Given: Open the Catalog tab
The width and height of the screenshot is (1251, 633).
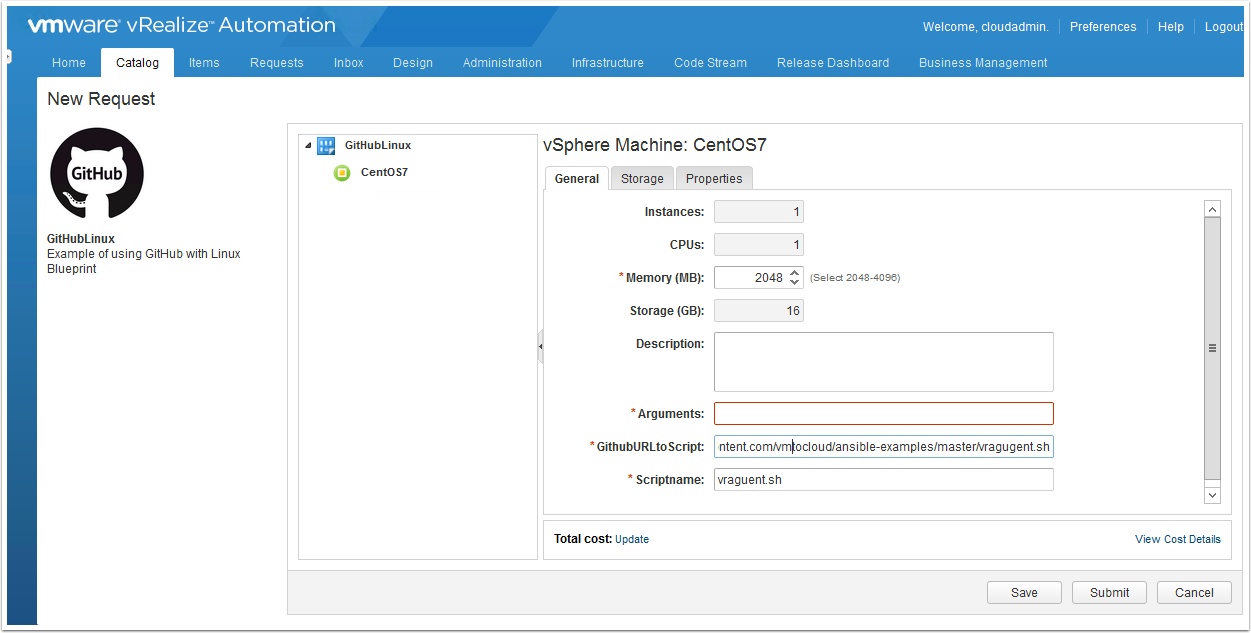Looking at the screenshot, I should tap(137, 62).
